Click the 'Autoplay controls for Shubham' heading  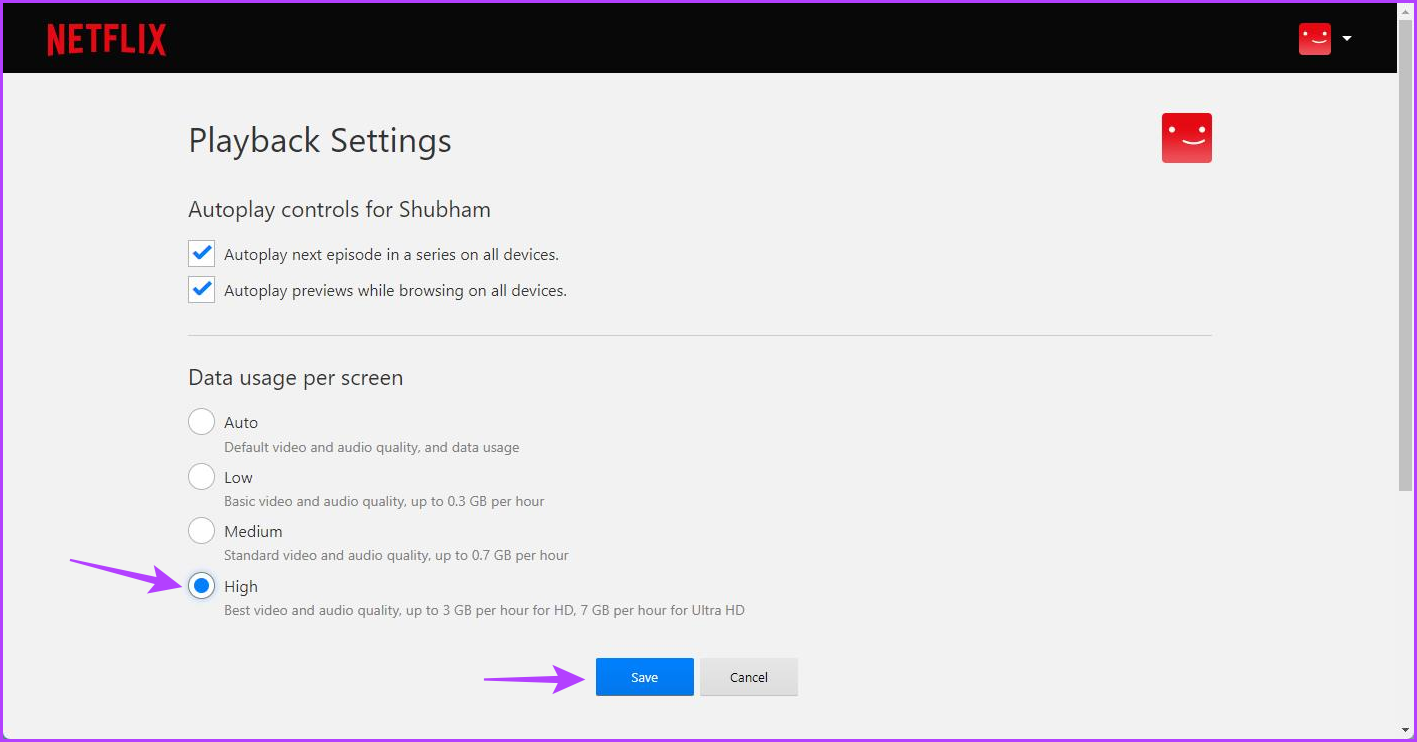(x=339, y=210)
